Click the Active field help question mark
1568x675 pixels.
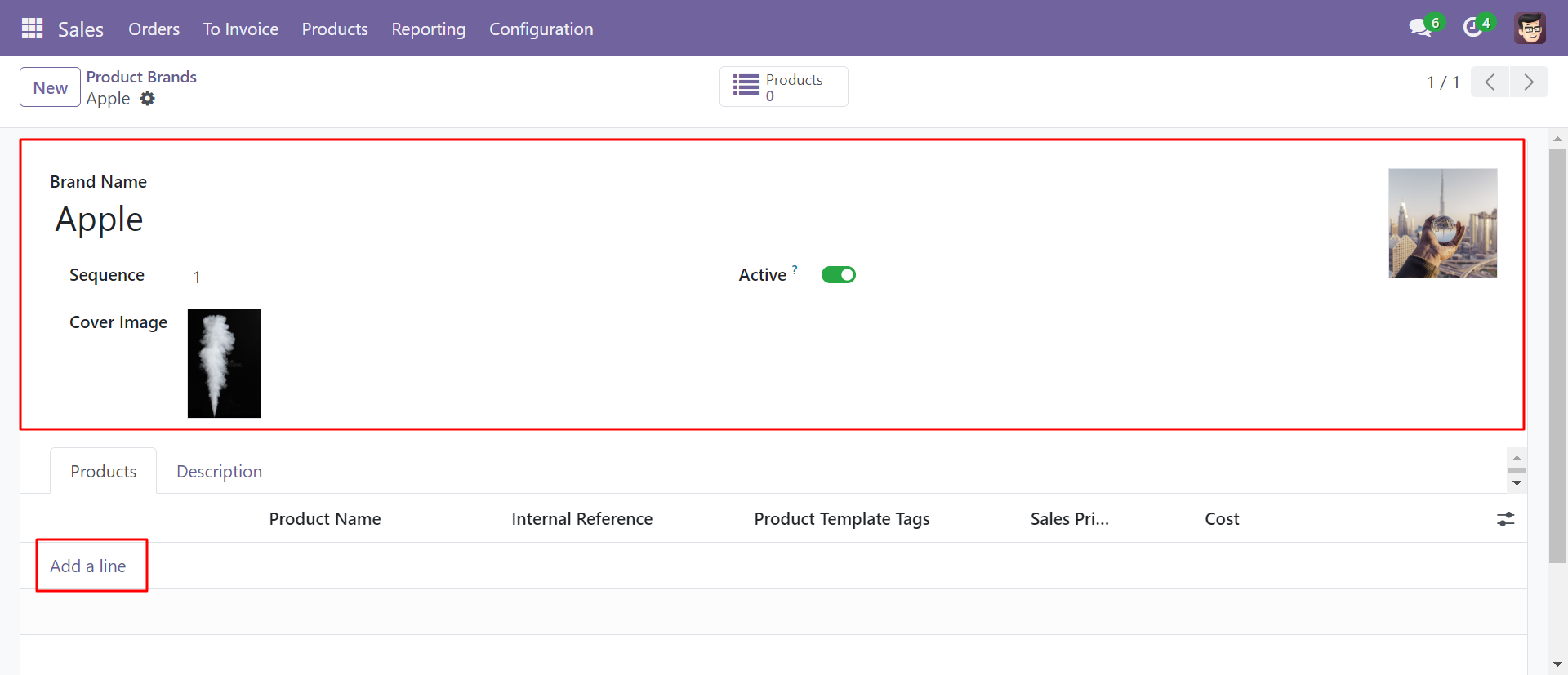[795, 269]
